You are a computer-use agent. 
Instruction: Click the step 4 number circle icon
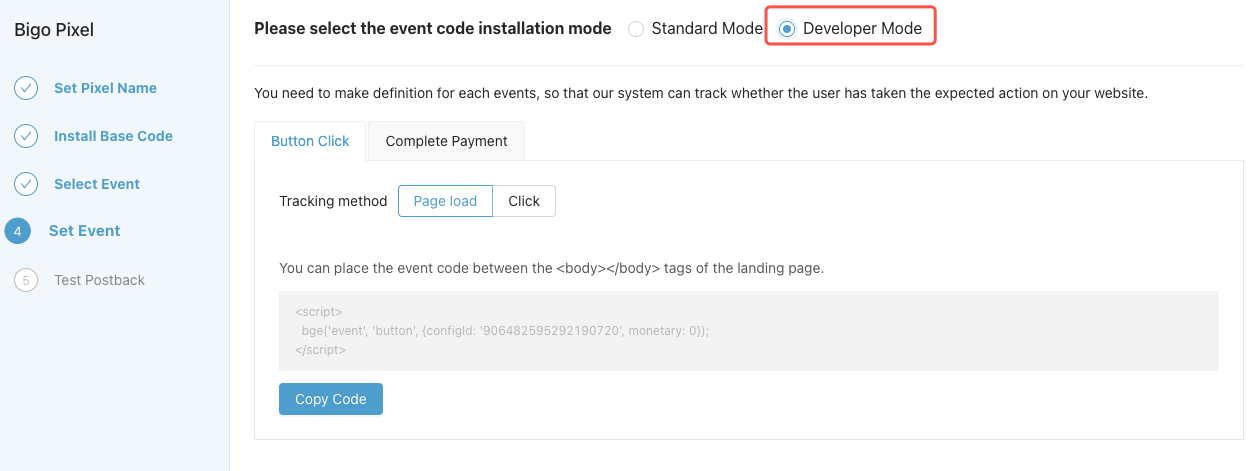[x=17, y=231]
